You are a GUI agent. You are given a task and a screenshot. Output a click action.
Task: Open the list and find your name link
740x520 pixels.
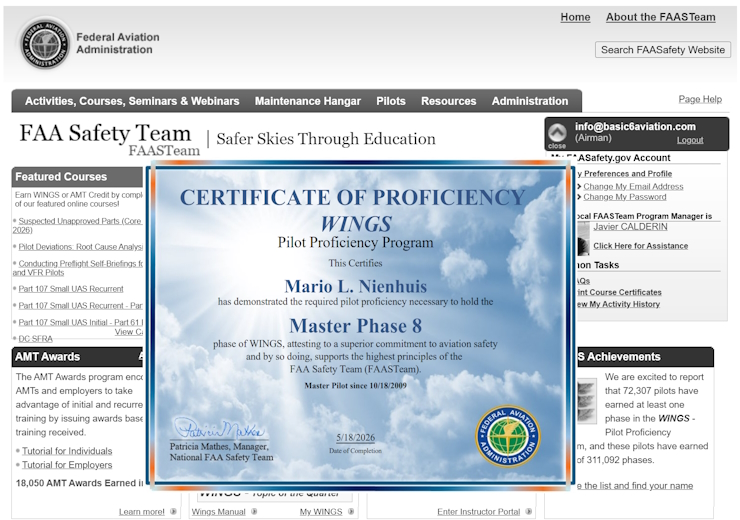click(x=635, y=486)
